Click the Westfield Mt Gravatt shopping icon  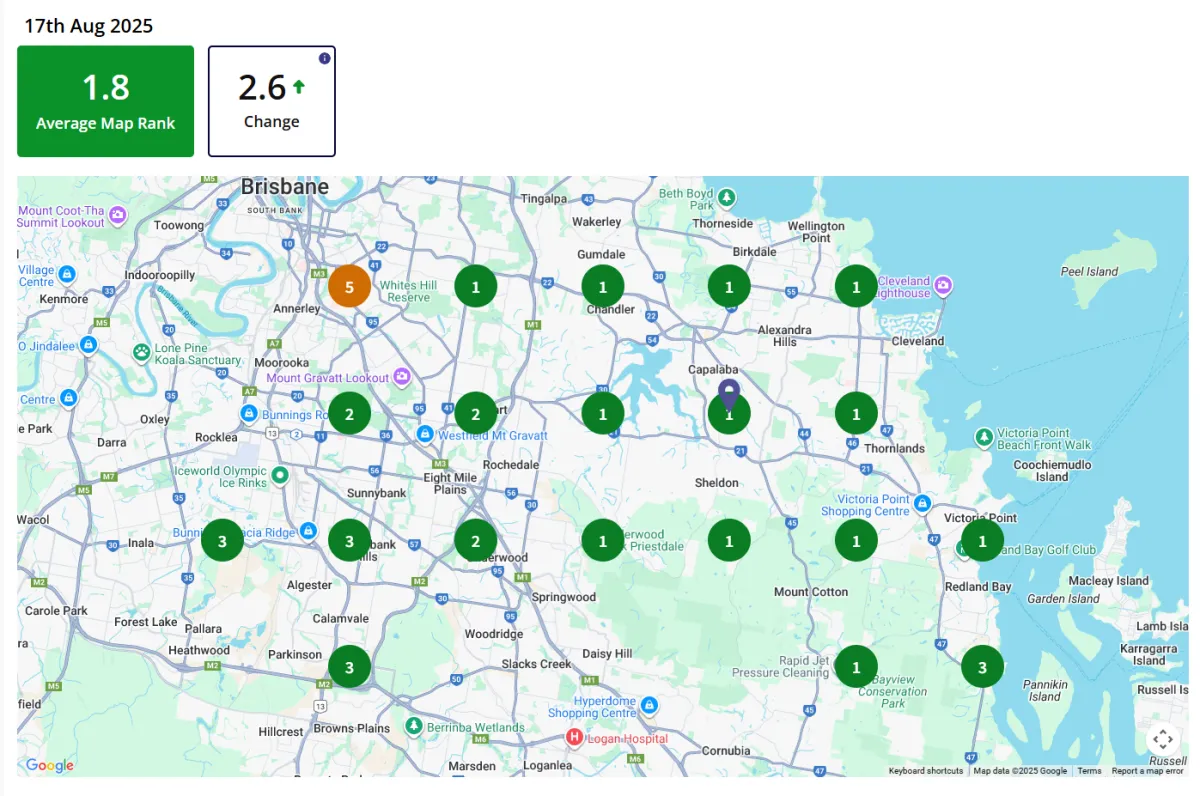click(x=425, y=434)
